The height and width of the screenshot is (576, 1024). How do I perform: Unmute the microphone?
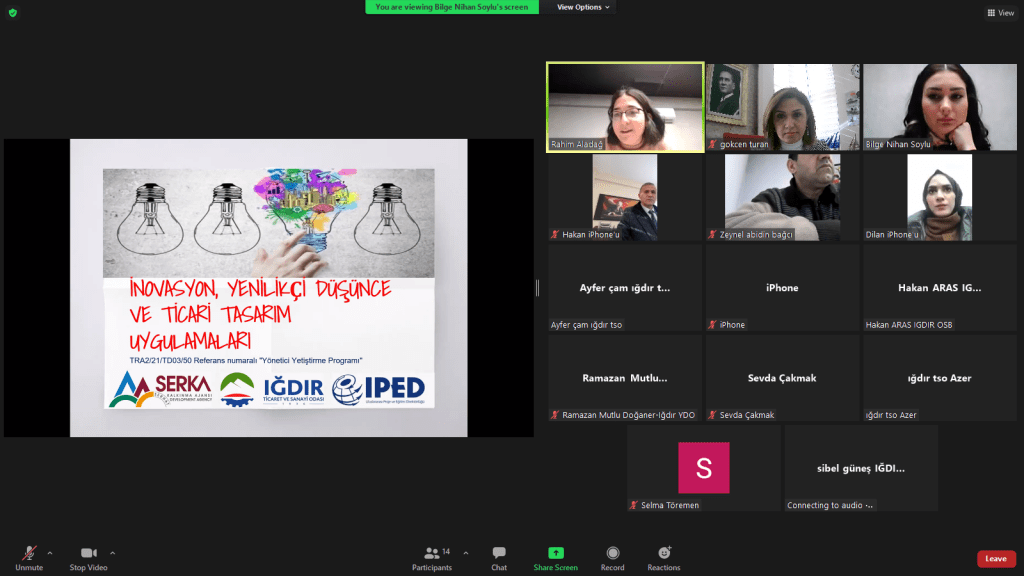pos(29,557)
